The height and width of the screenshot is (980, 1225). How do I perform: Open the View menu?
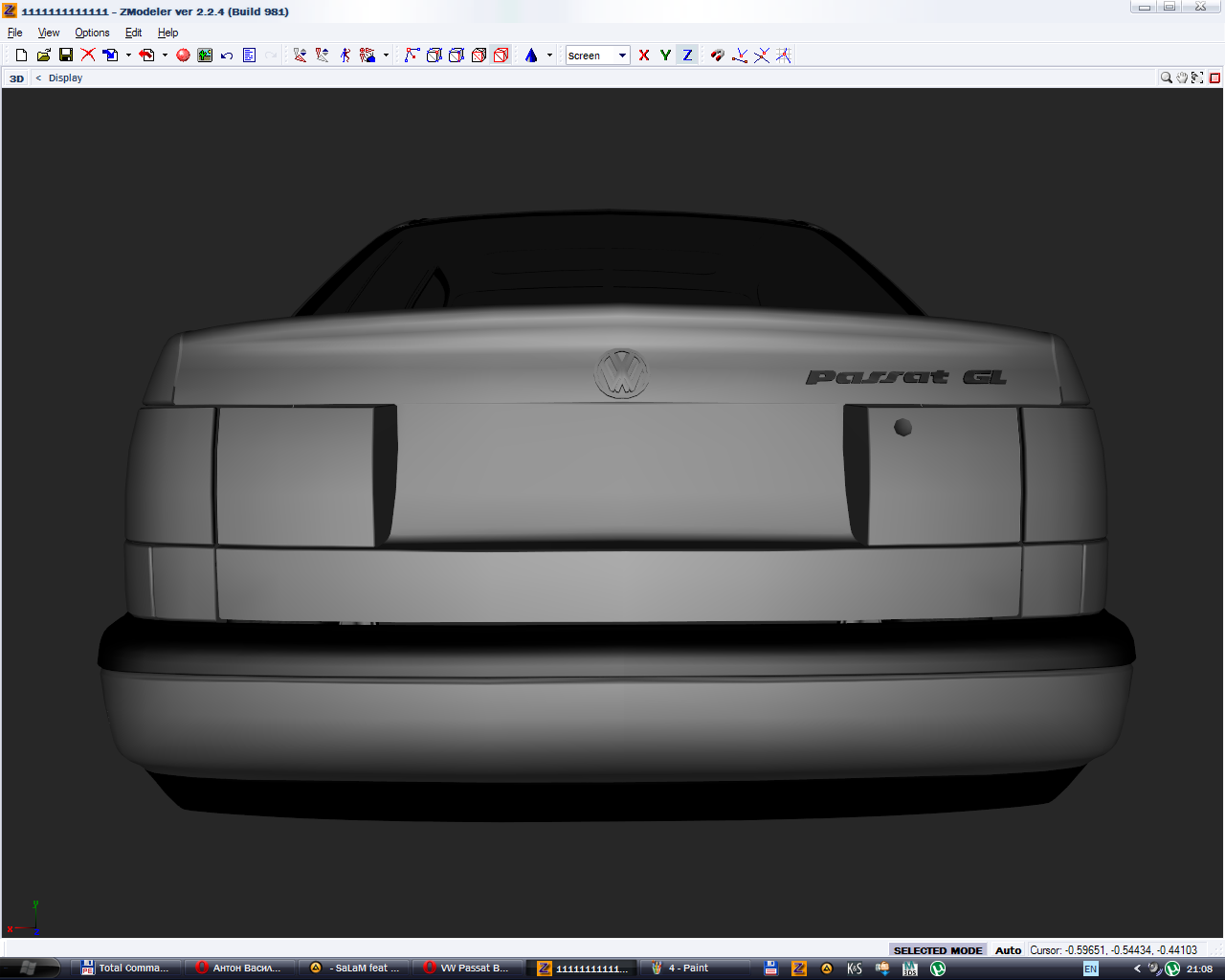tap(48, 33)
